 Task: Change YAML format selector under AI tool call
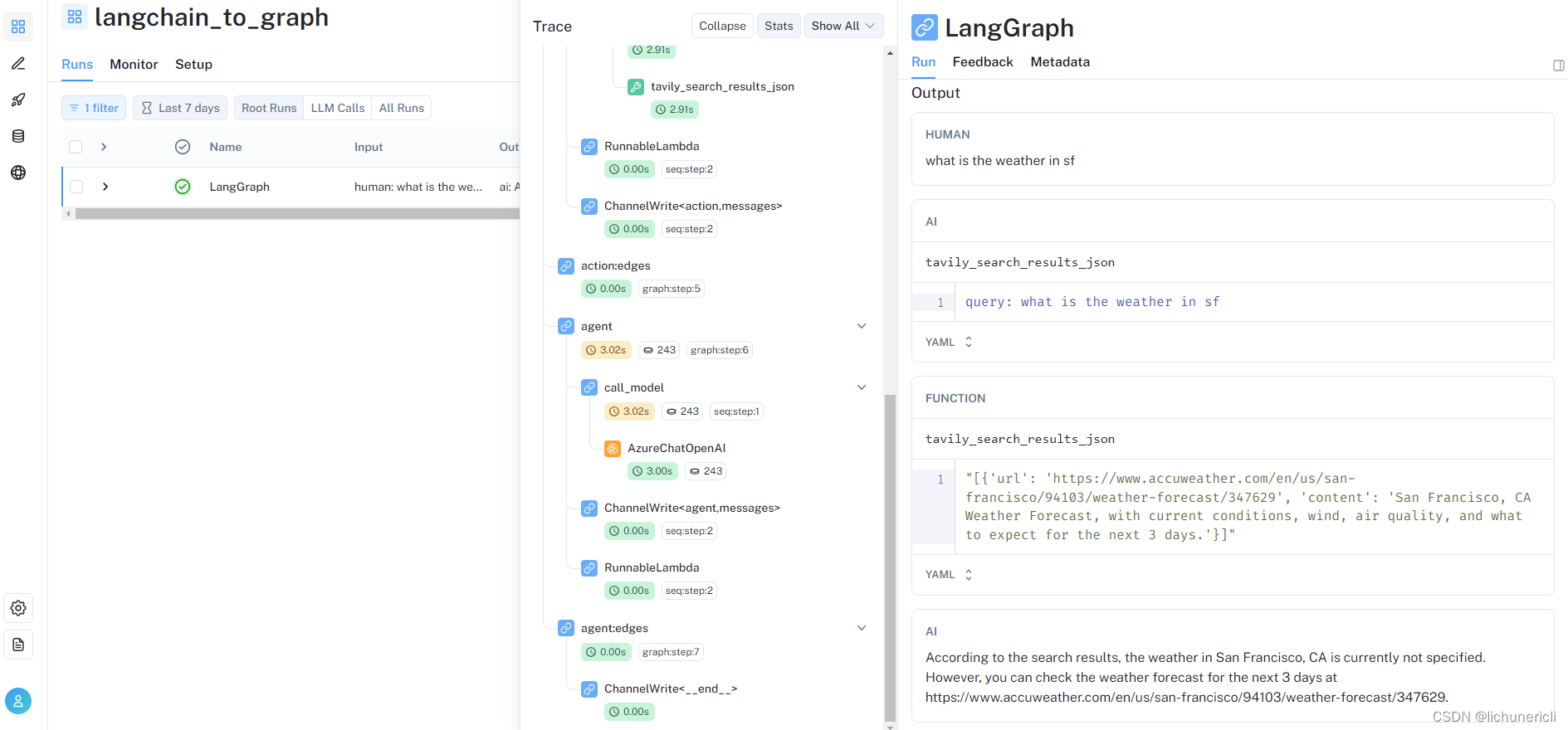click(x=949, y=342)
